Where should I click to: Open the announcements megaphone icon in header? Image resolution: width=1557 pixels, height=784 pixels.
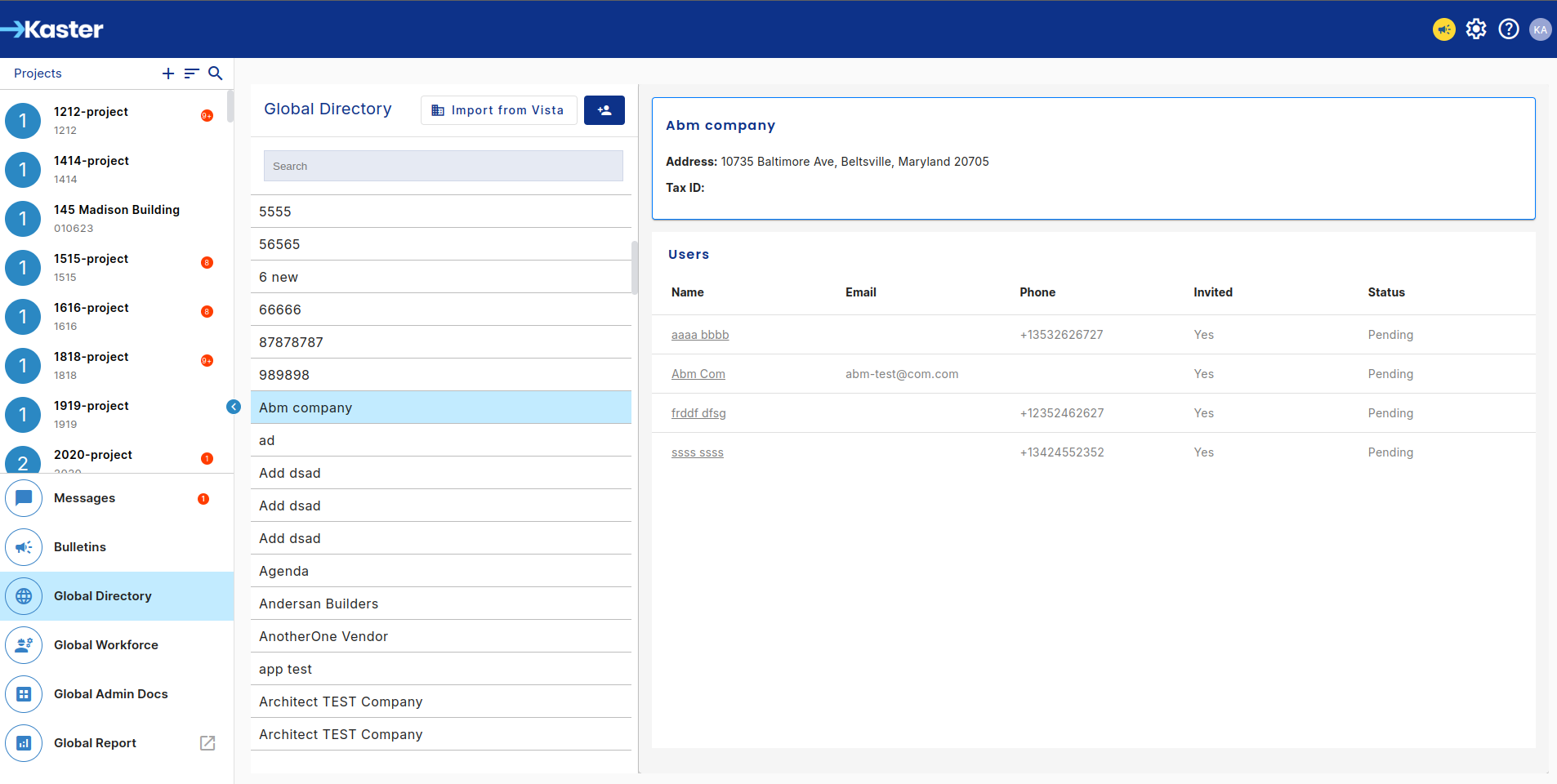[x=1443, y=29]
